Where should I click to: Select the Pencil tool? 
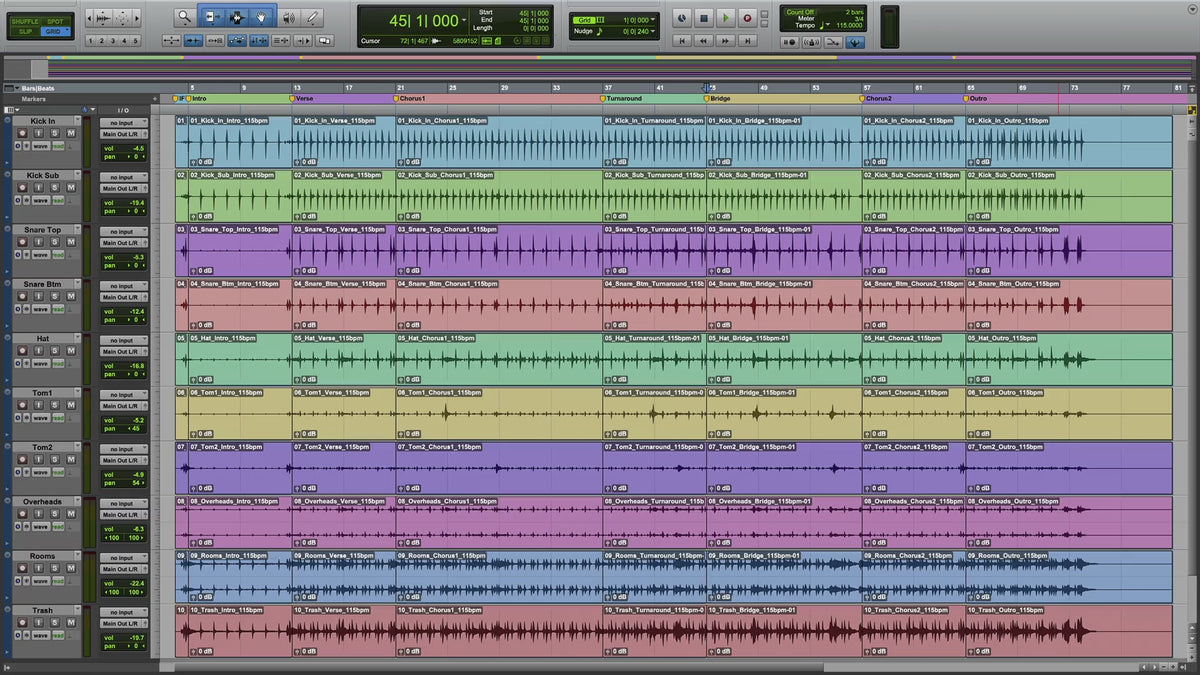tap(313, 17)
